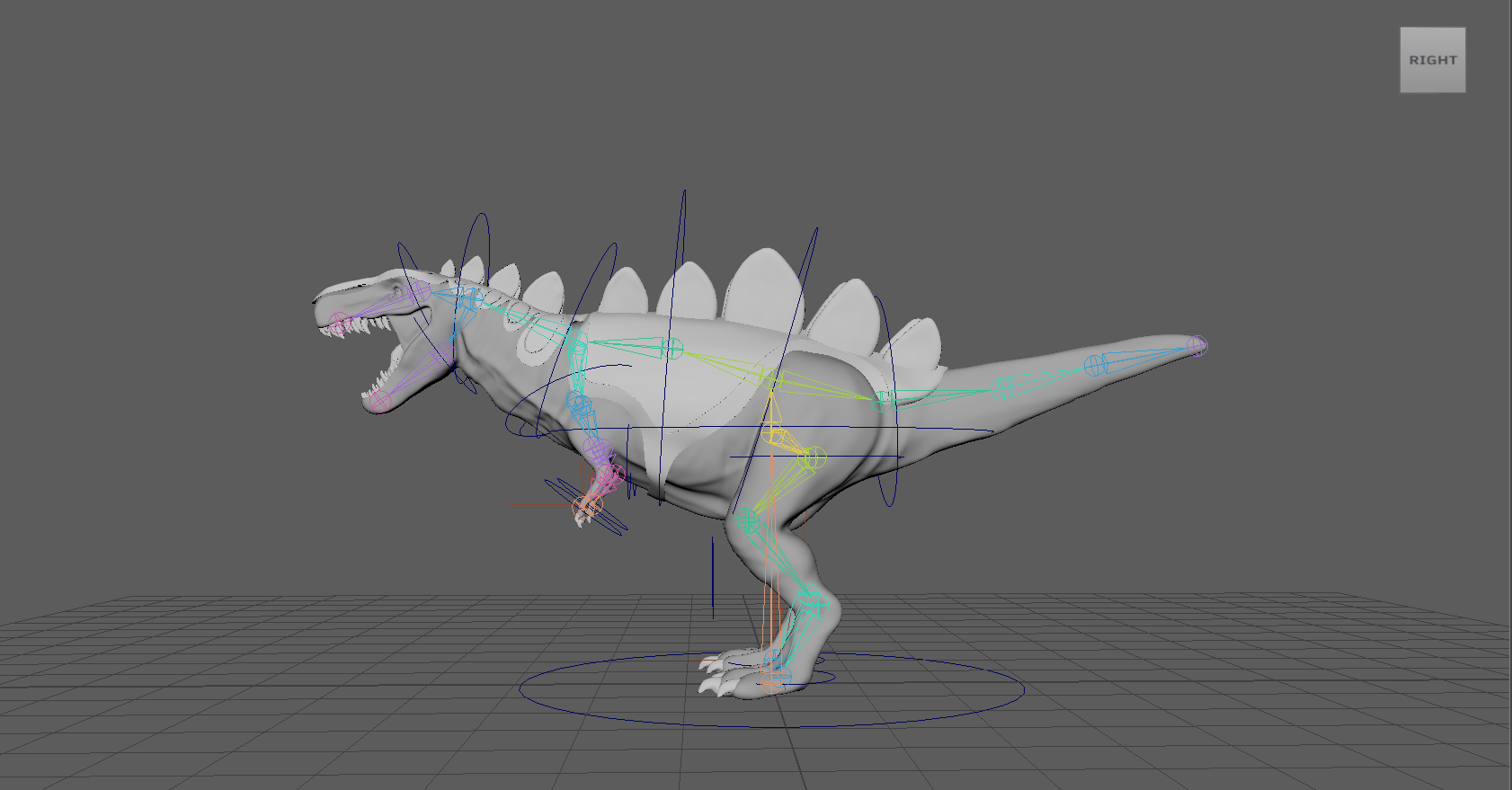Screen dimensions: 1512x790
Task: Select the blue tail joint near the tail end
Action: 1094,365
